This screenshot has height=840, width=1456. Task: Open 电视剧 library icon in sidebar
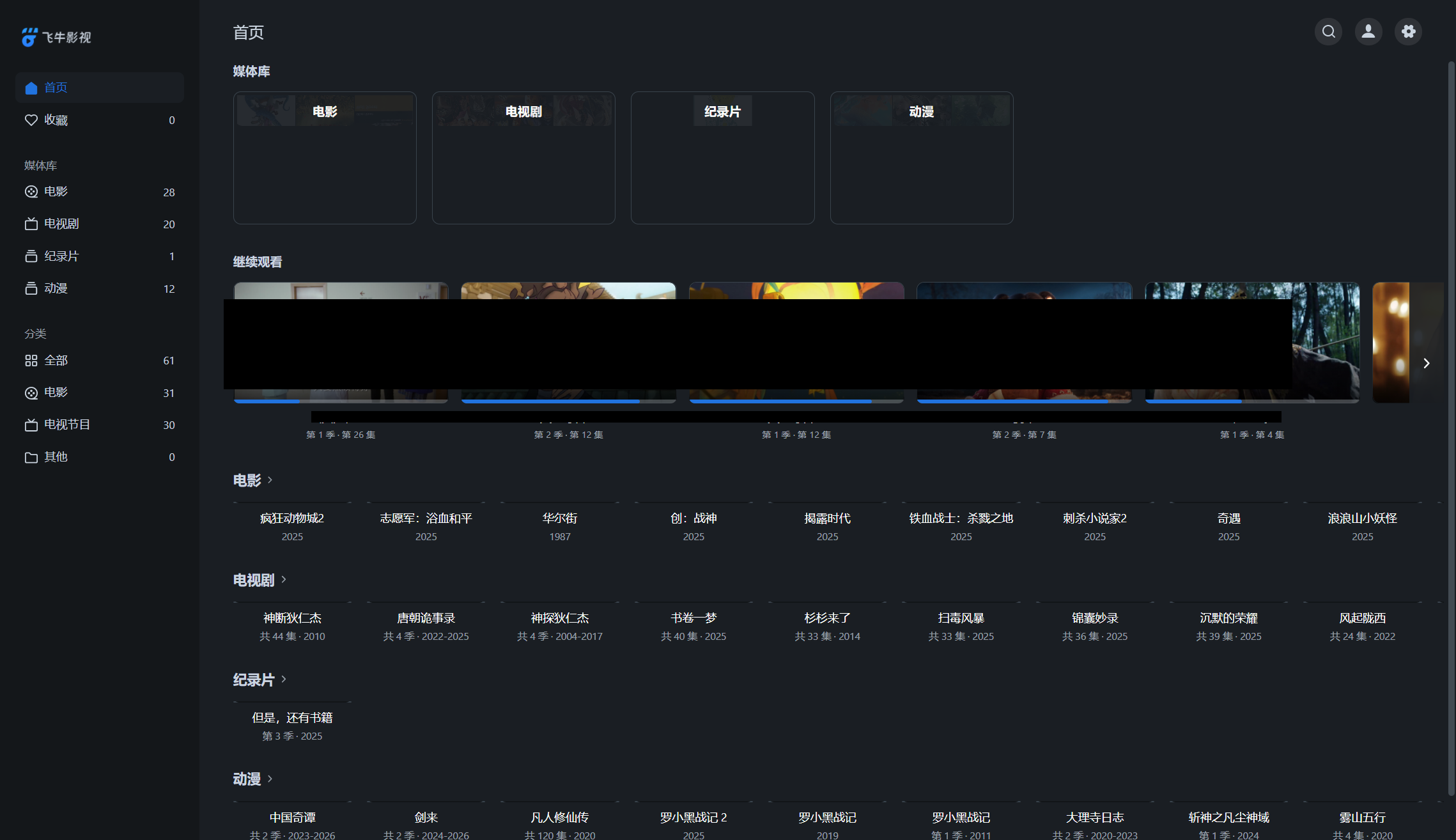click(31, 224)
